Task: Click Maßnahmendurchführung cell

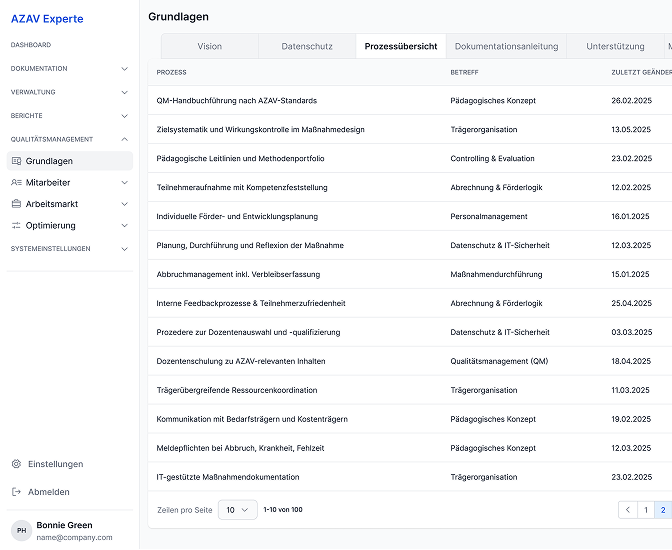Action: click(x=496, y=274)
